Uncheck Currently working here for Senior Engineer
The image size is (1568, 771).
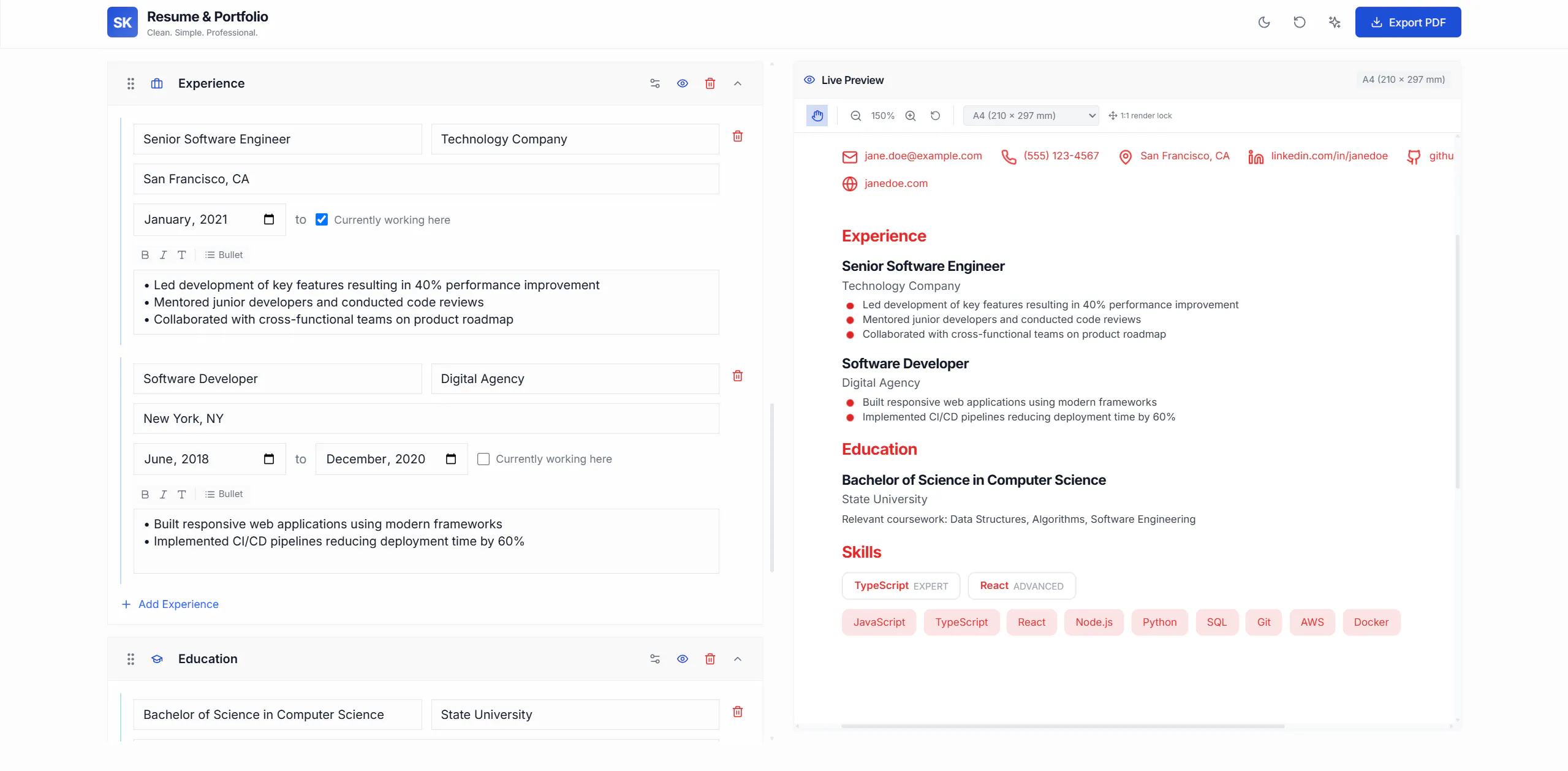coord(322,219)
